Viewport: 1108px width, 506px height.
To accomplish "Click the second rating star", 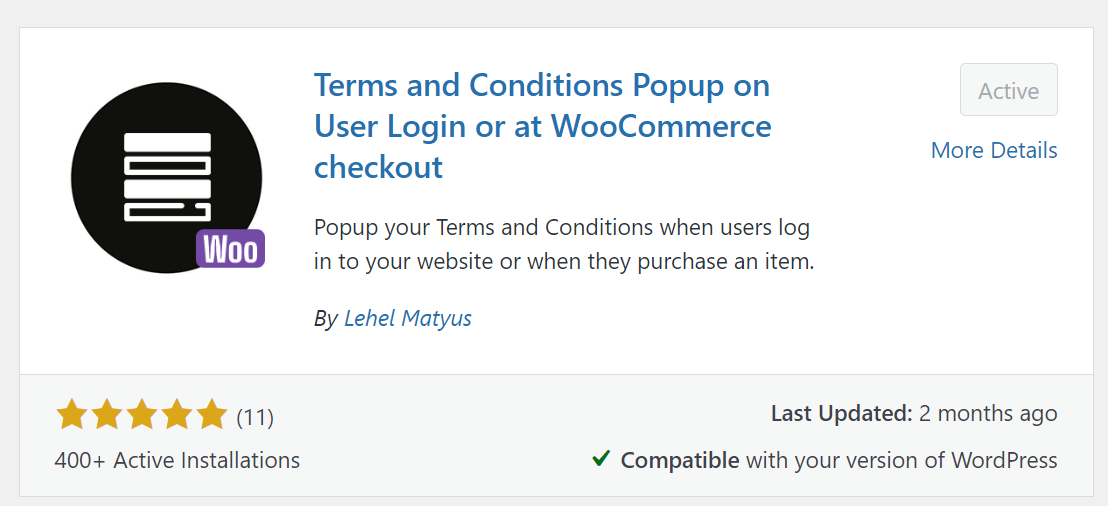I will click(106, 414).
